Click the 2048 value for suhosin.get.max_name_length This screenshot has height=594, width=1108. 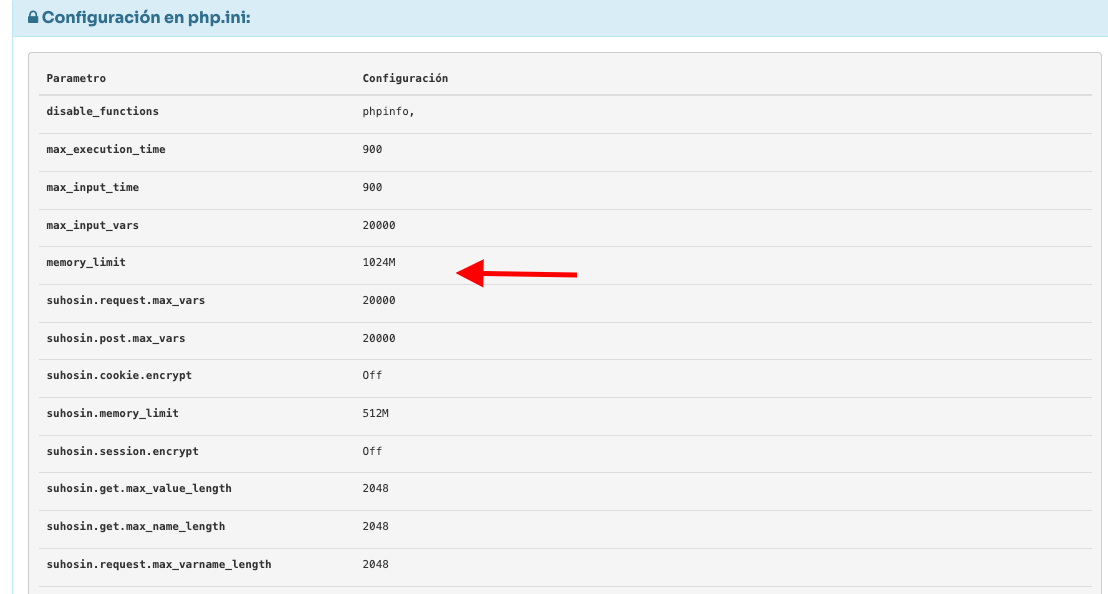pos(375,526)
